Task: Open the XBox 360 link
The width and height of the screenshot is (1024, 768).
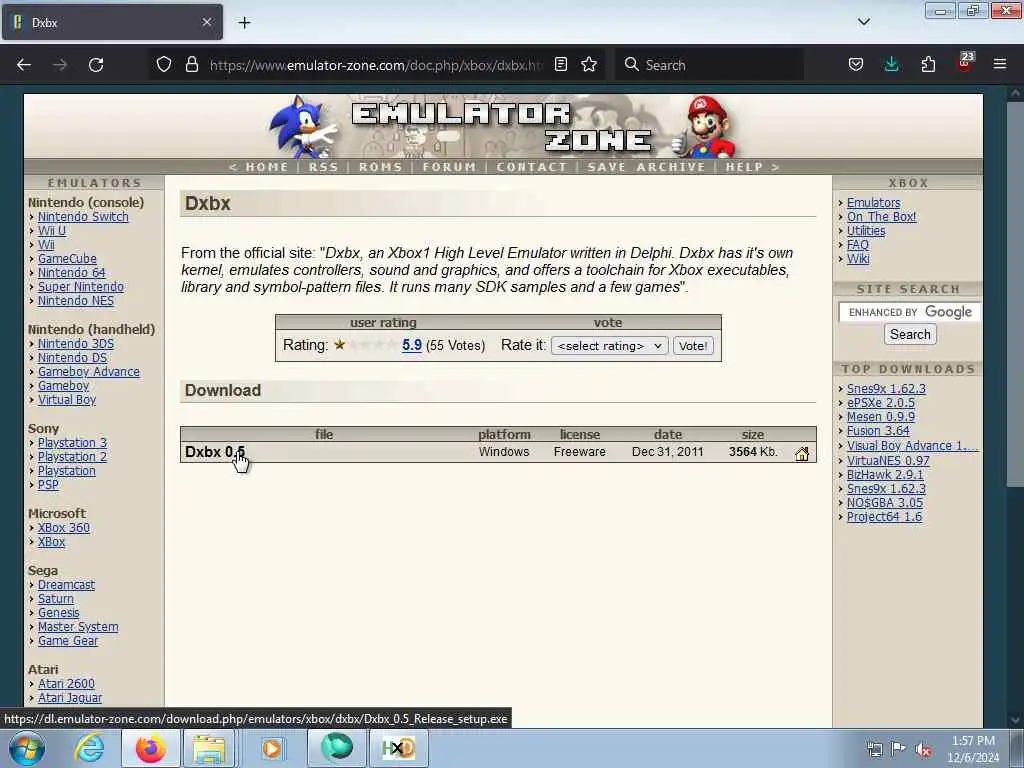Action: 64,528
